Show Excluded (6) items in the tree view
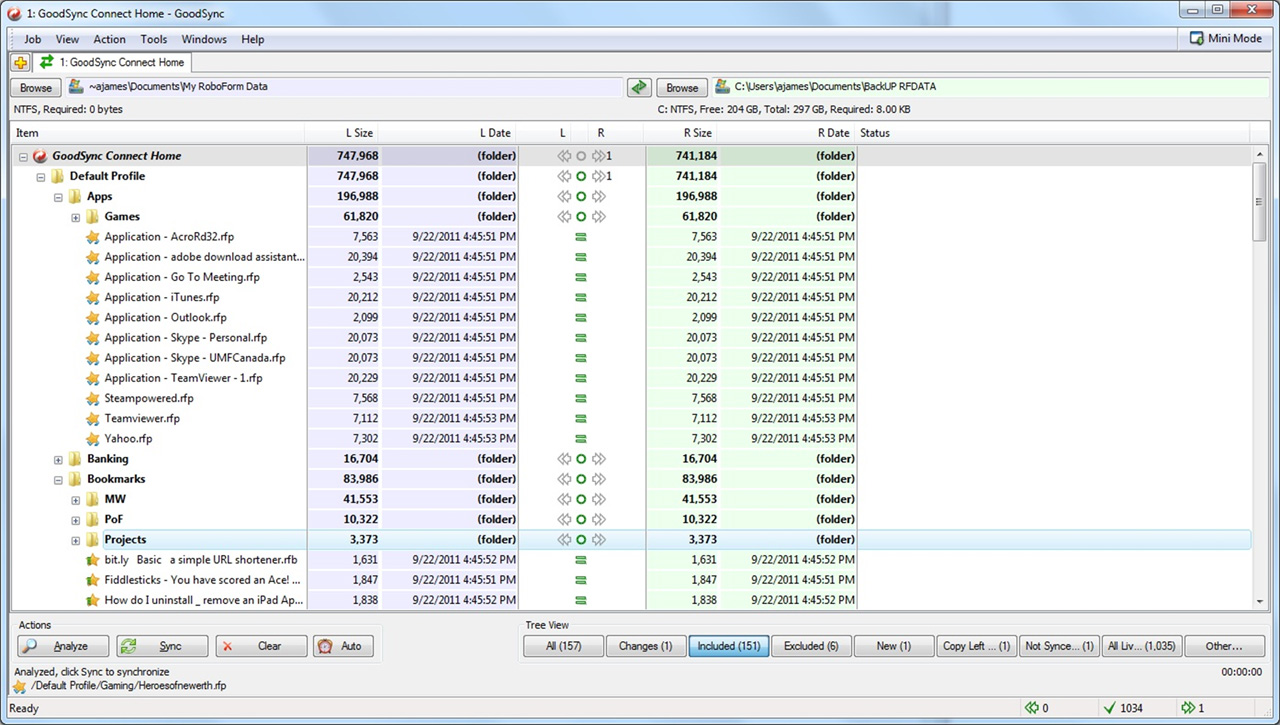The image size is (1280, 725). coord(810,646)
